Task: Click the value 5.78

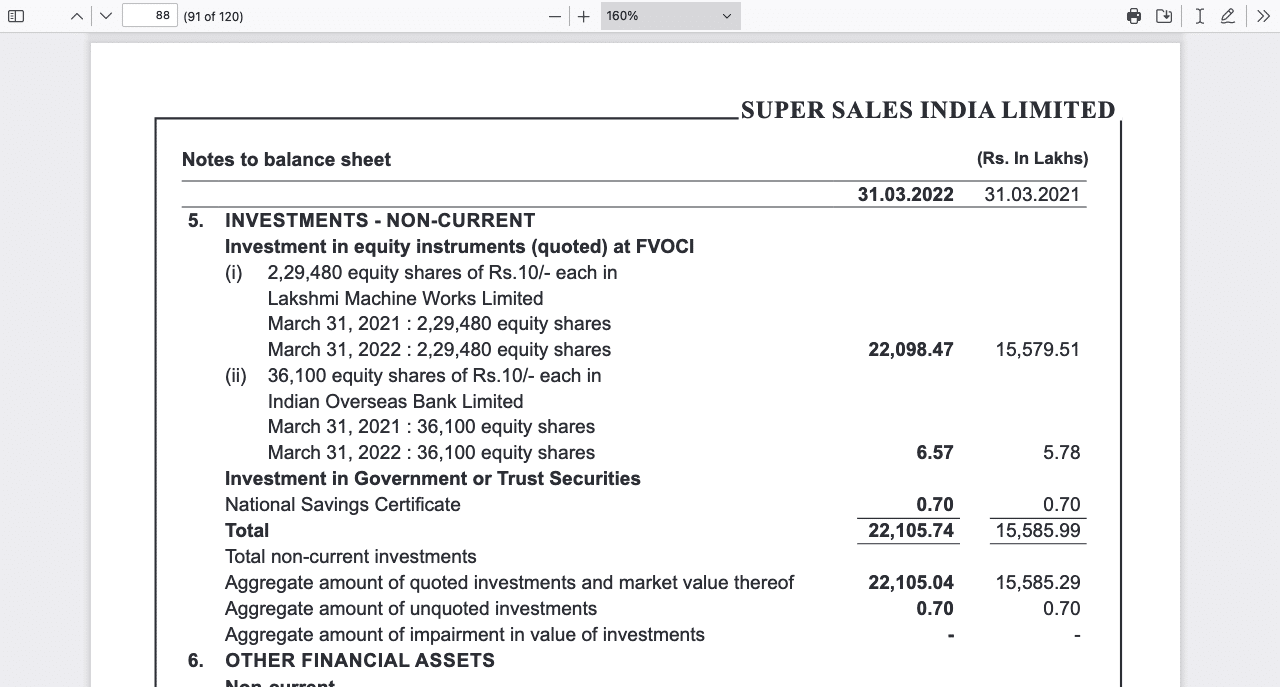Action: (1062, 453)
